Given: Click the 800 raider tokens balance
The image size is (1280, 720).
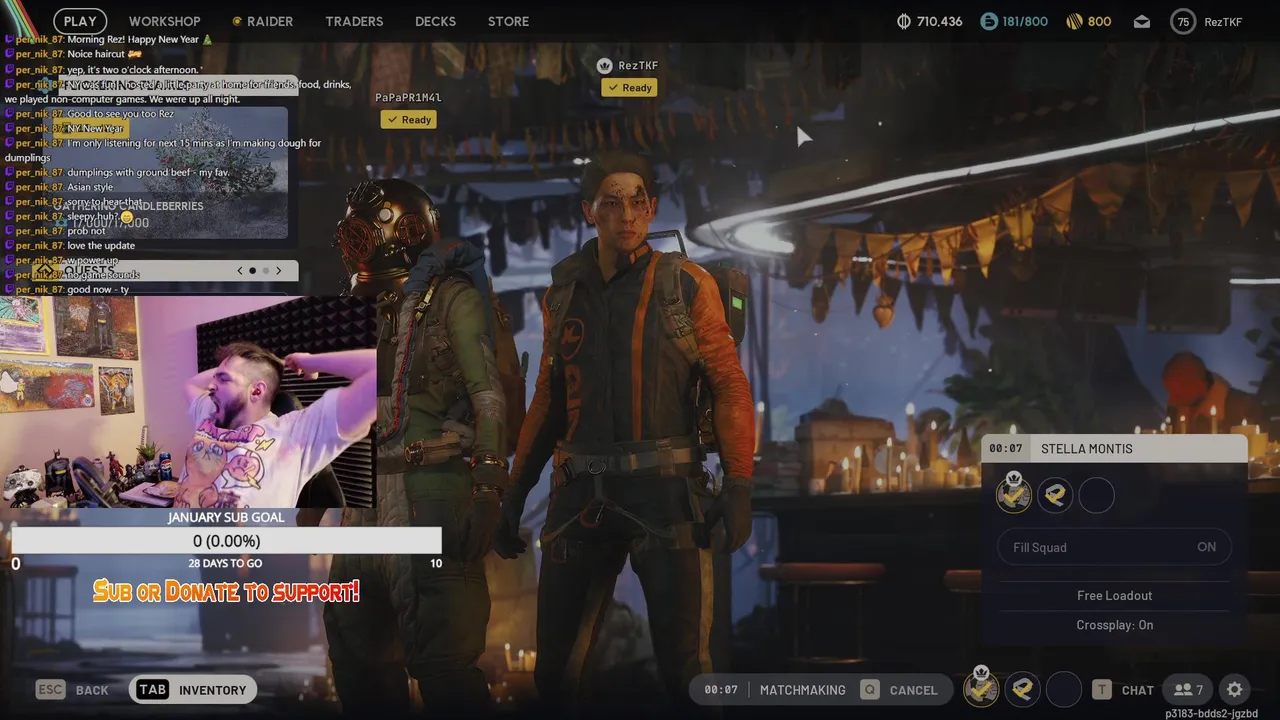Looking at the screenshot, I should (x=1099, y=21).
